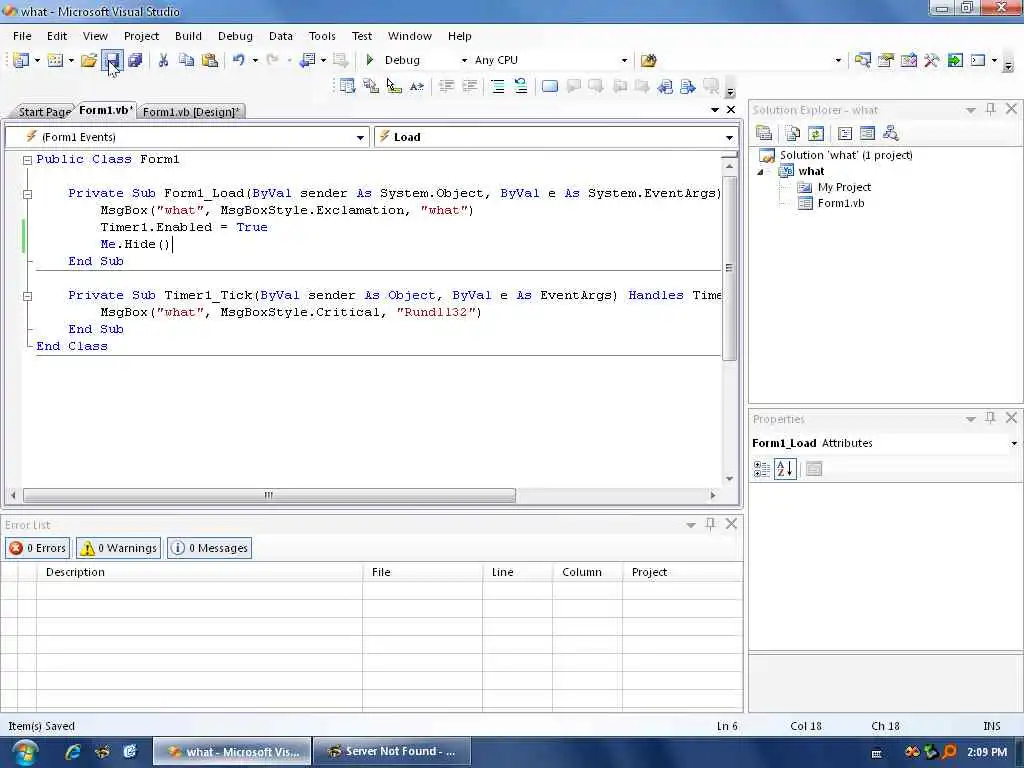Open Internet Explorer from the taskbar
This screenshot has height=768, width=1024.
(73, 752)
